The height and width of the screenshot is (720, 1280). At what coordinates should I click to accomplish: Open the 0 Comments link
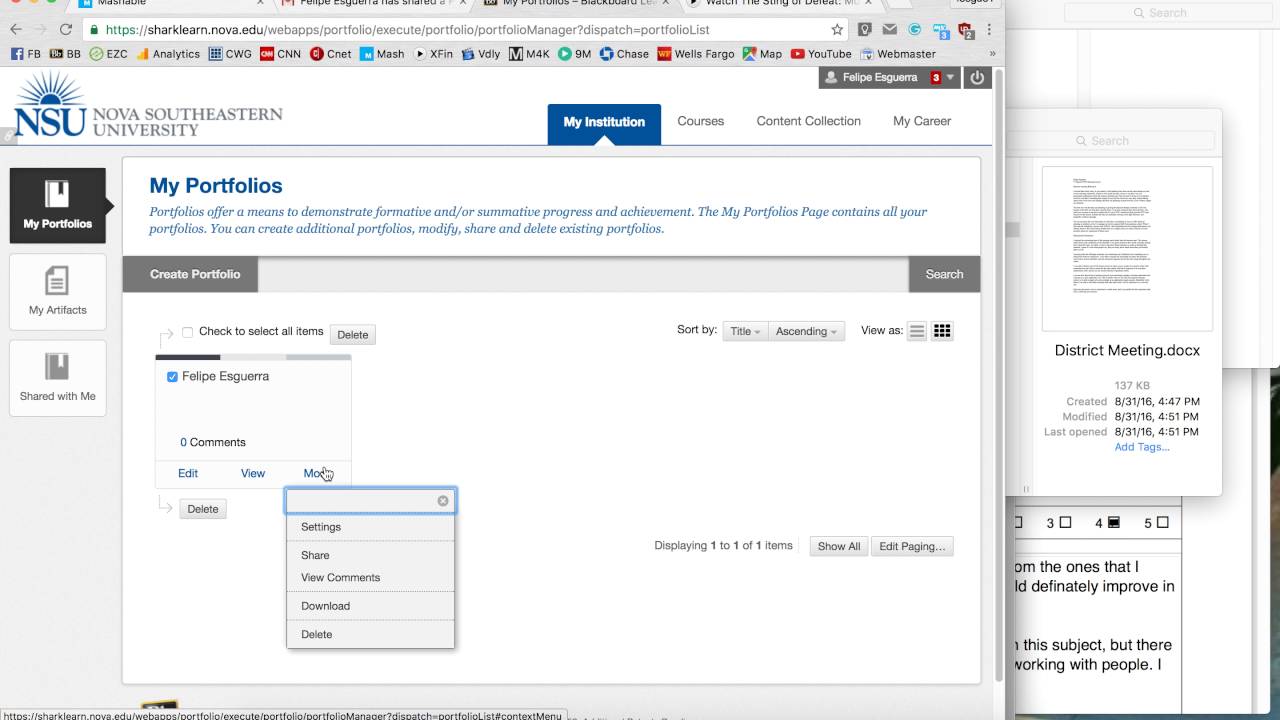point(213,442)
